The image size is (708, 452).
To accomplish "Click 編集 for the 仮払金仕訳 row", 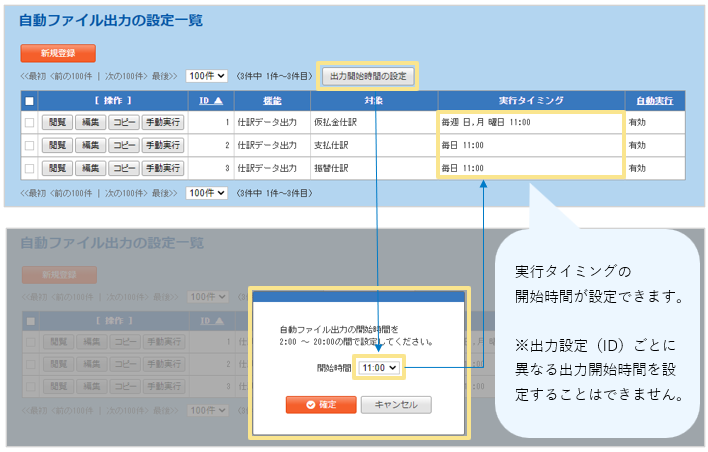I will click(x=91, y=122).
